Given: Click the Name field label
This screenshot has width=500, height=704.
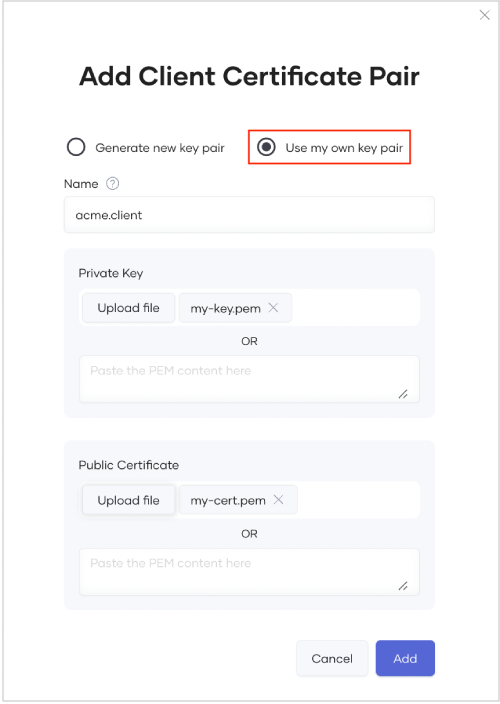Looking at the screenshot, I should pos(81,184).
